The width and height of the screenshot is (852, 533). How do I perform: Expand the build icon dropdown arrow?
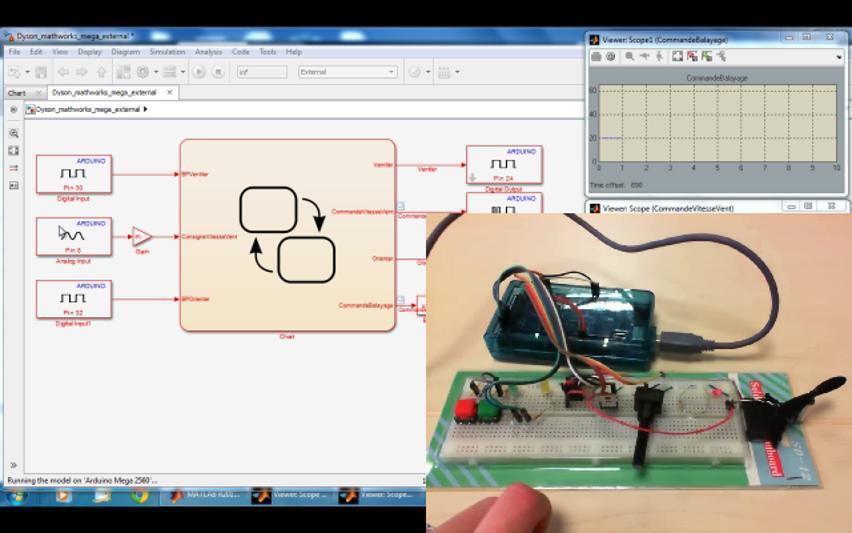457,72
